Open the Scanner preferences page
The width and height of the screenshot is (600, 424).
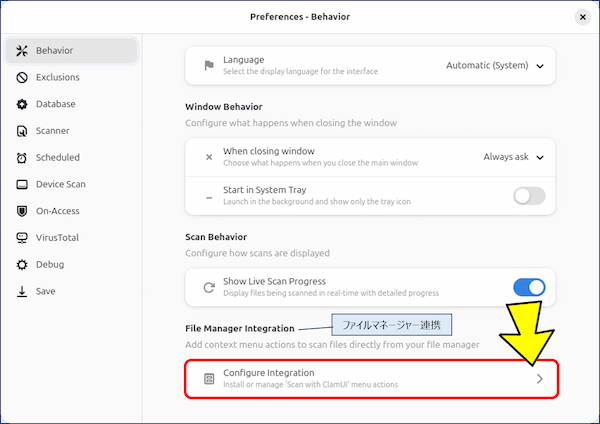tap(71, 131)
